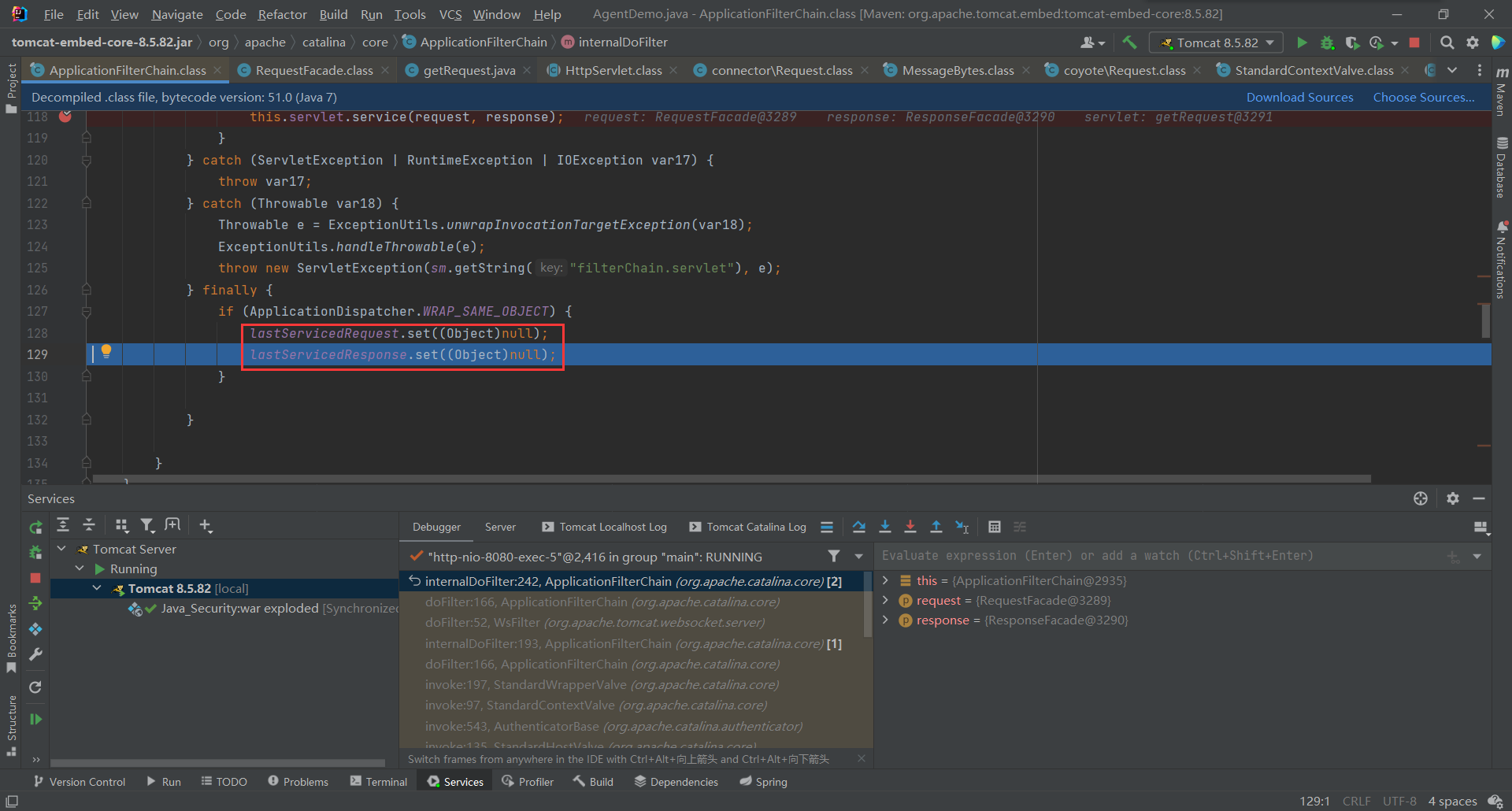
Task: Click the CRLF line separator indicator
Action: click(1356, 801)
